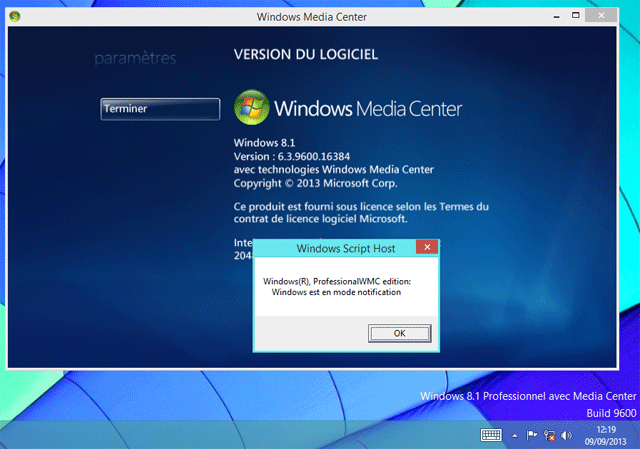Image resolution: width=640 pixels, height=449 pixels.
Task: Click the VERSION DU LOGICIEL heading
Action: [306, 54]
